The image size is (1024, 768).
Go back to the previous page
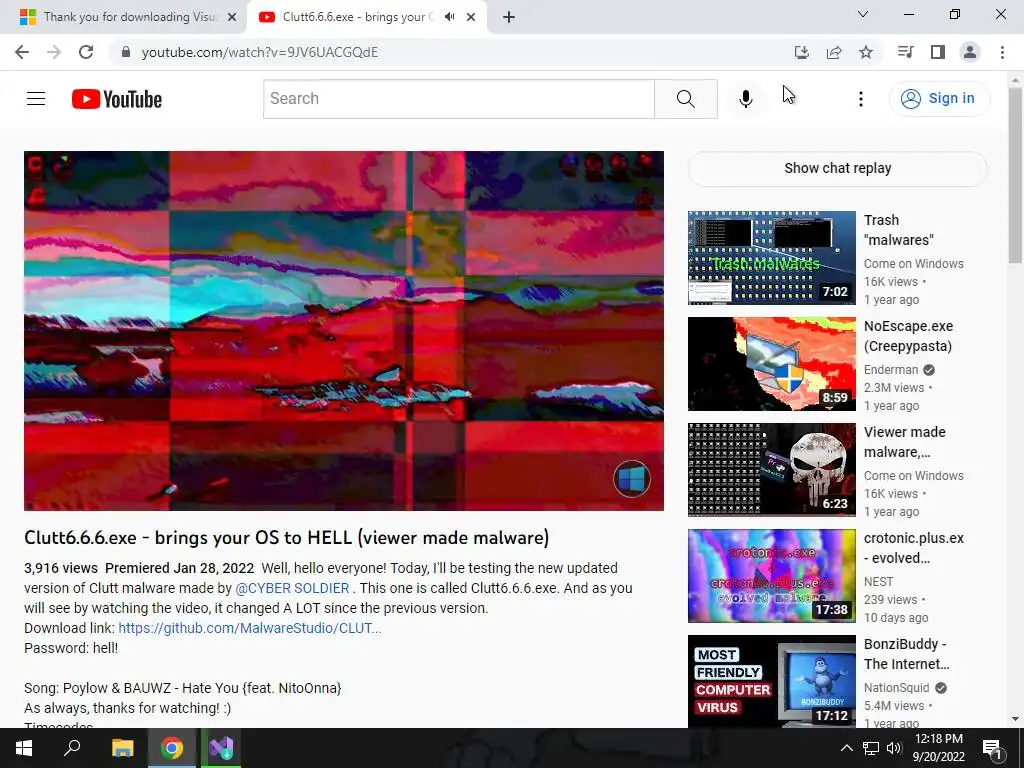pos(22,52)
